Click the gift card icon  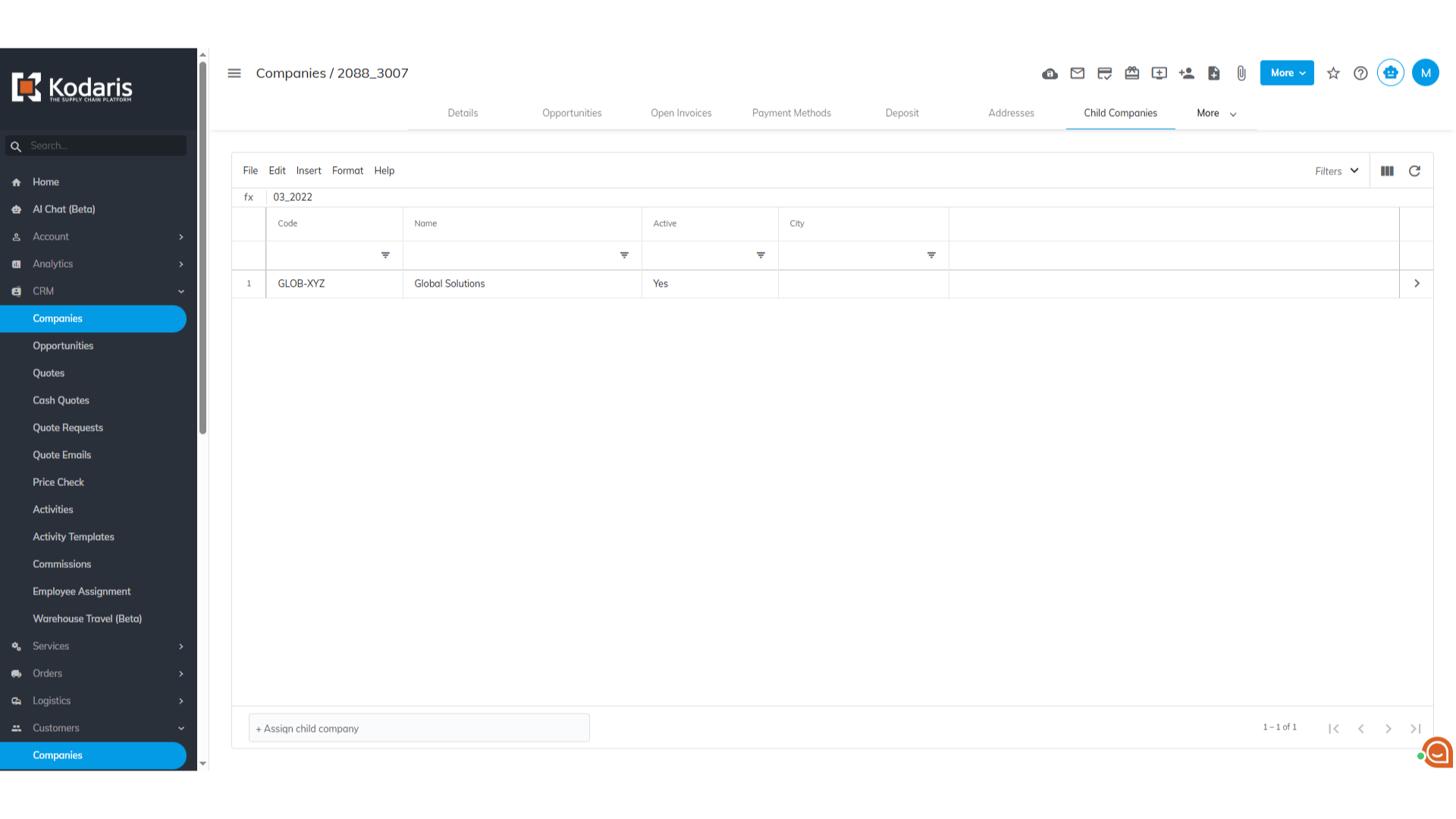click(1132, 74)
